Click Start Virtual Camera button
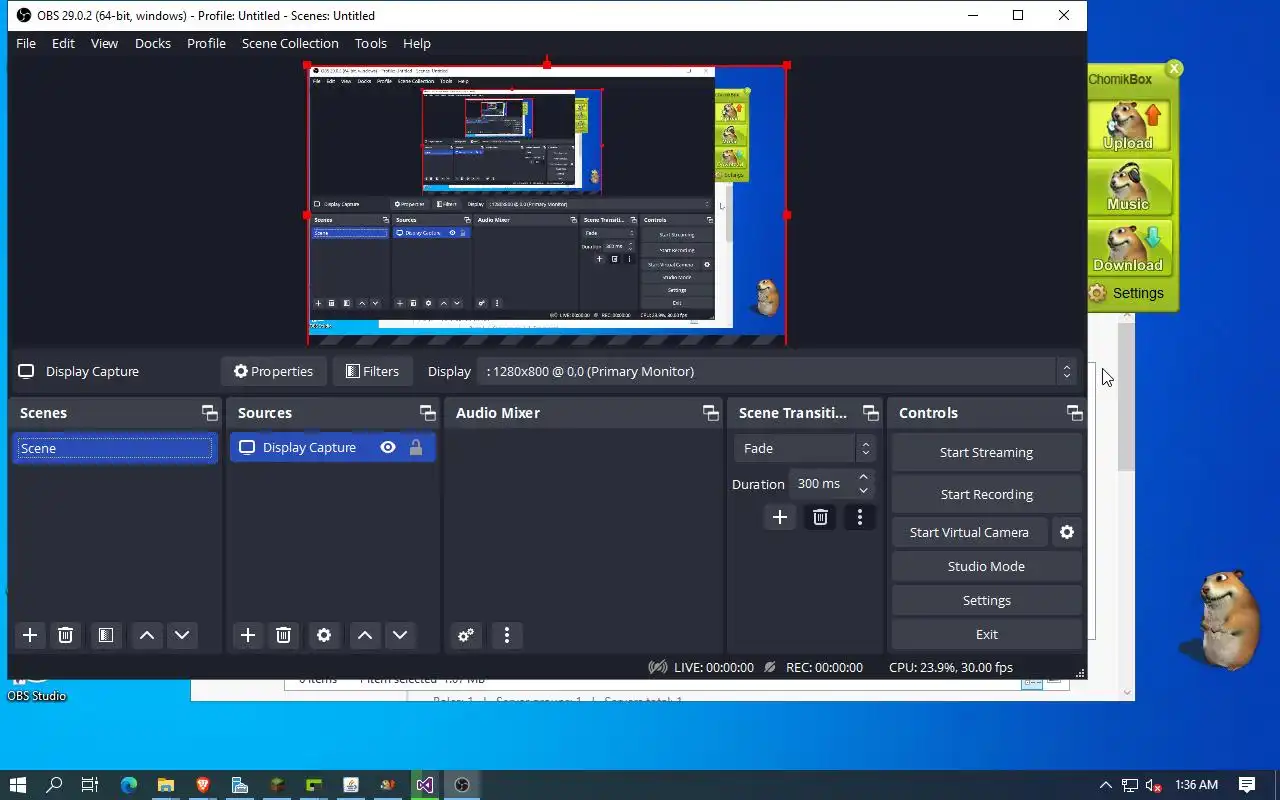This screenshot has height=800, width=1280. [969, 532]
